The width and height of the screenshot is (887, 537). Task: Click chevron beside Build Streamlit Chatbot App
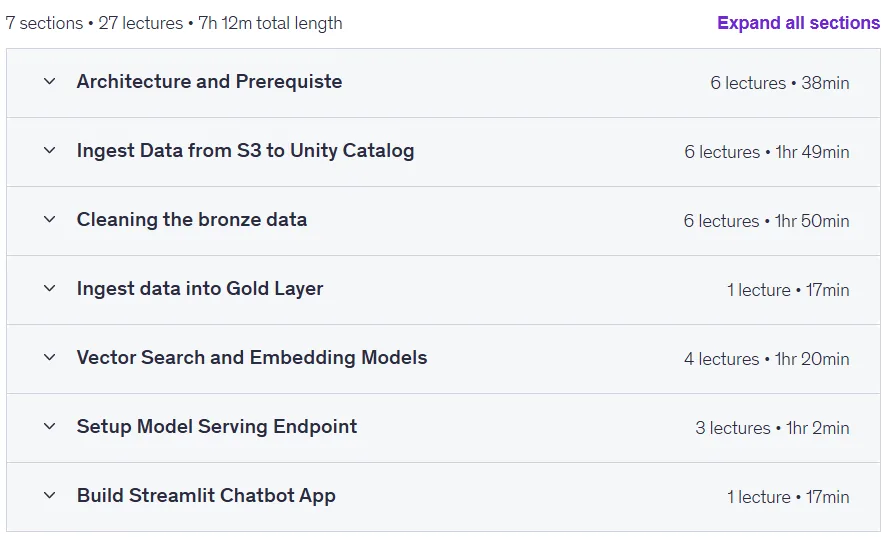[x=50, y=496]
